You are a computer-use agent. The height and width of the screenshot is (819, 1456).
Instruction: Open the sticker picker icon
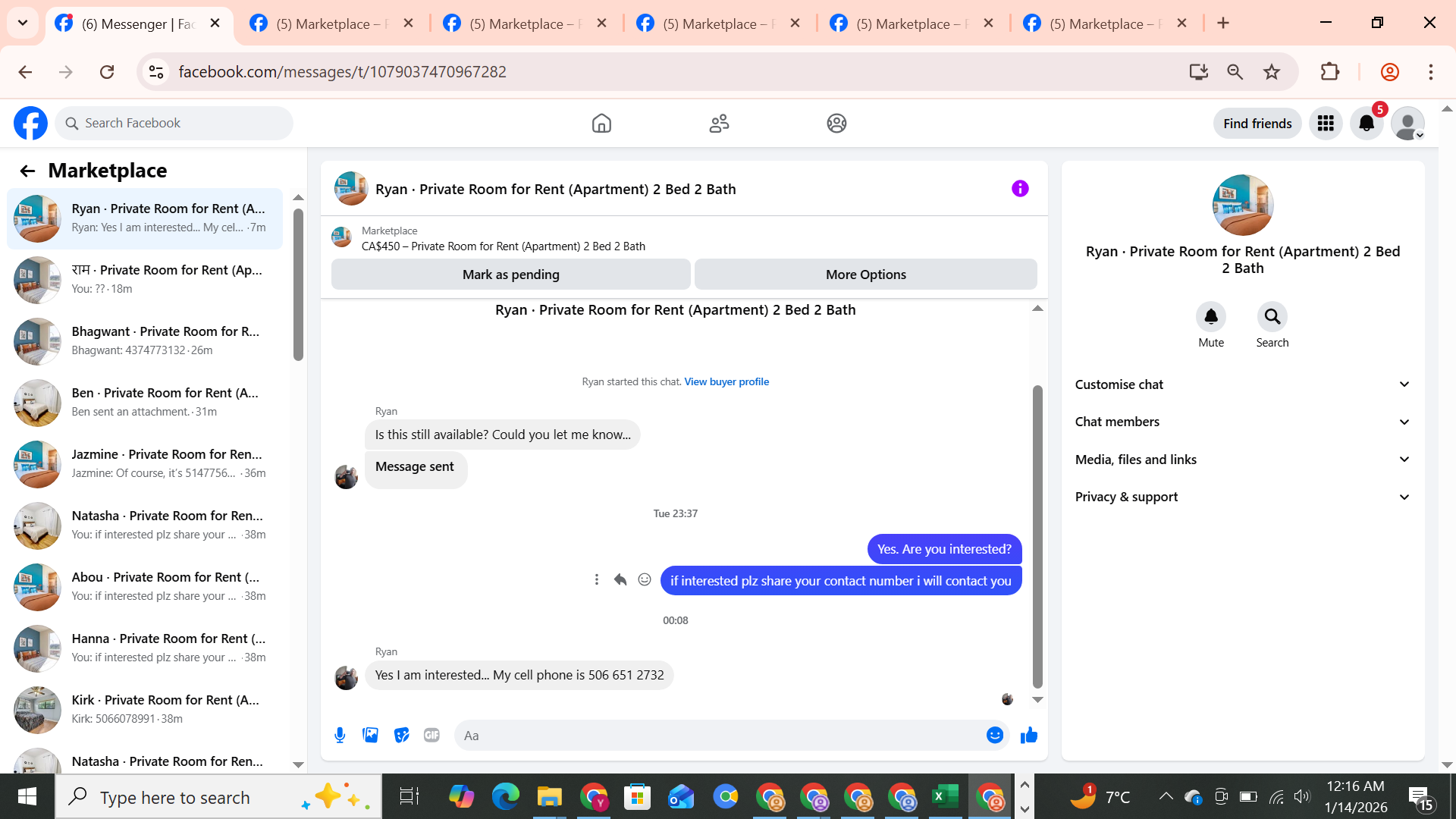[401, 735]
